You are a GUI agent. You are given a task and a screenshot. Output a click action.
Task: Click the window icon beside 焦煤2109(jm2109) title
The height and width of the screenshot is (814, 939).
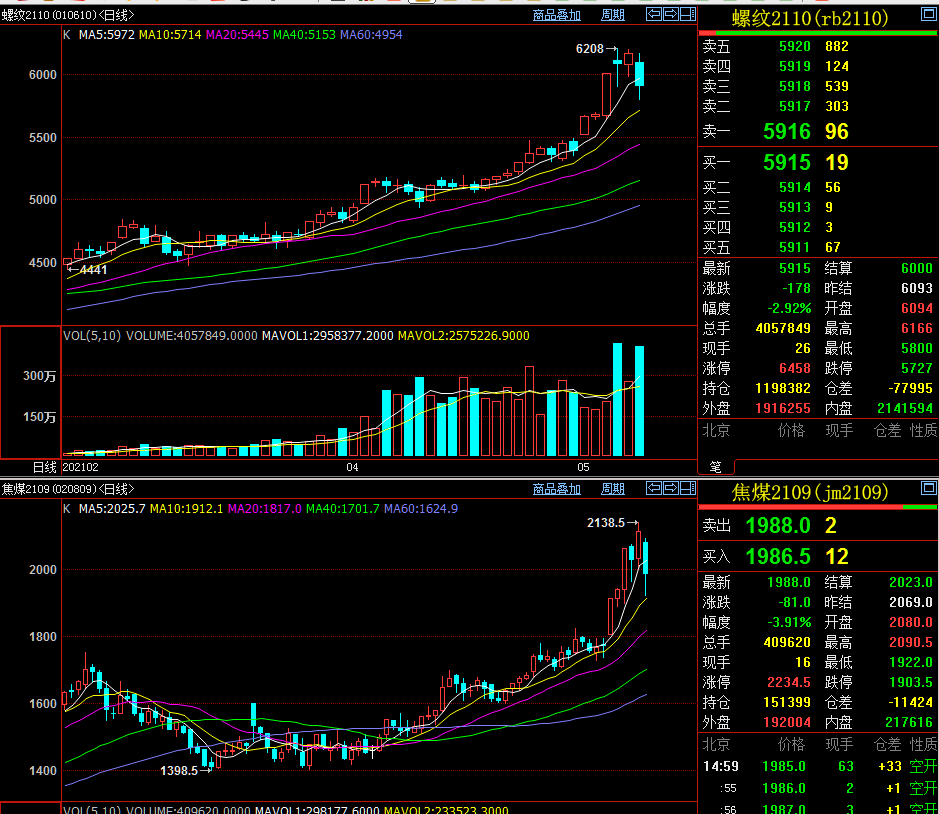point(928,488)
